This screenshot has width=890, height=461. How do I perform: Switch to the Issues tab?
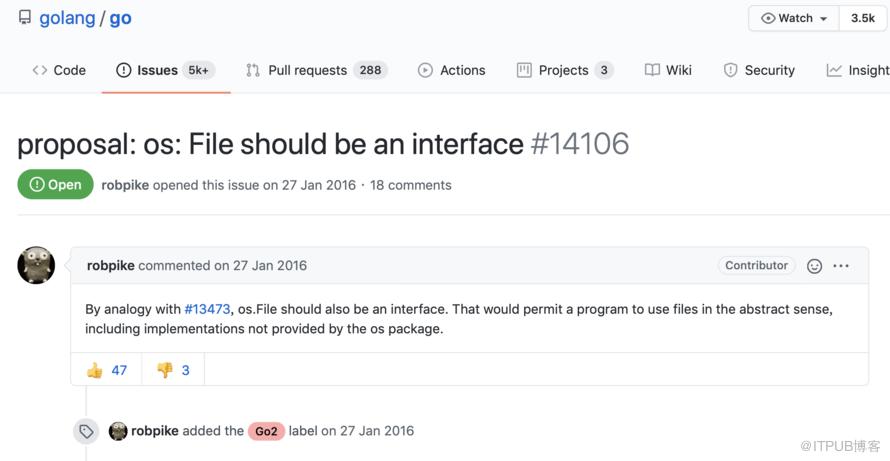coord(166,70)
